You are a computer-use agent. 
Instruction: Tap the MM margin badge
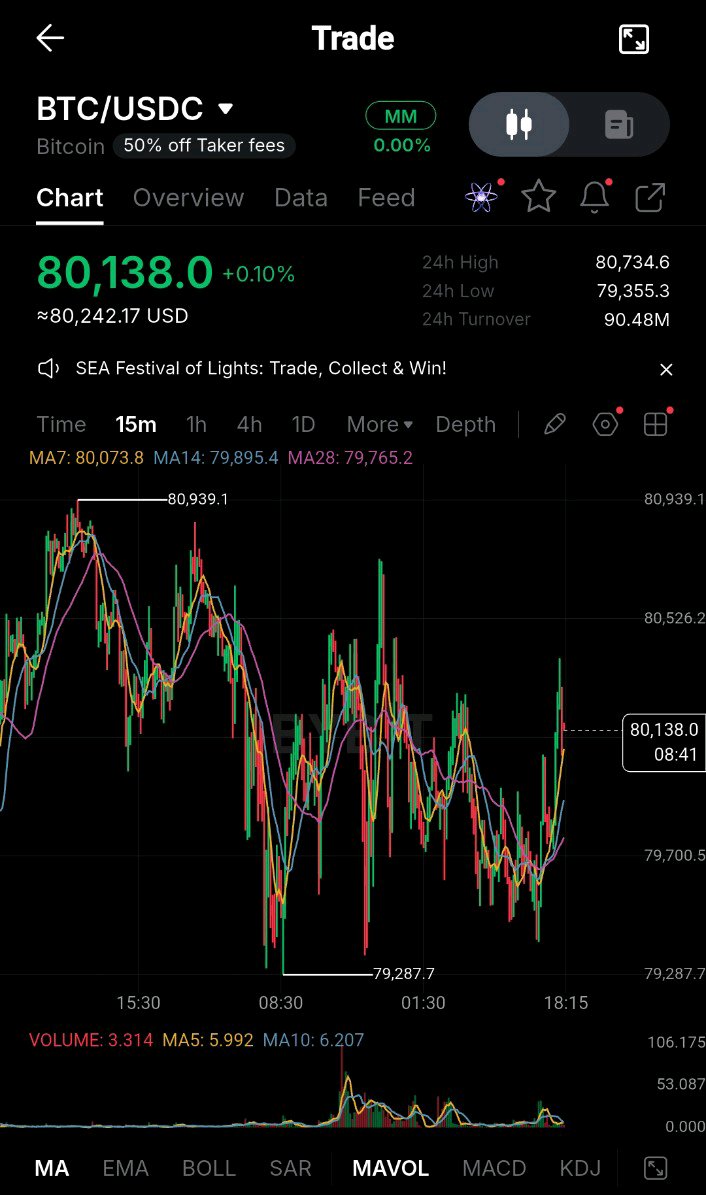400,116
